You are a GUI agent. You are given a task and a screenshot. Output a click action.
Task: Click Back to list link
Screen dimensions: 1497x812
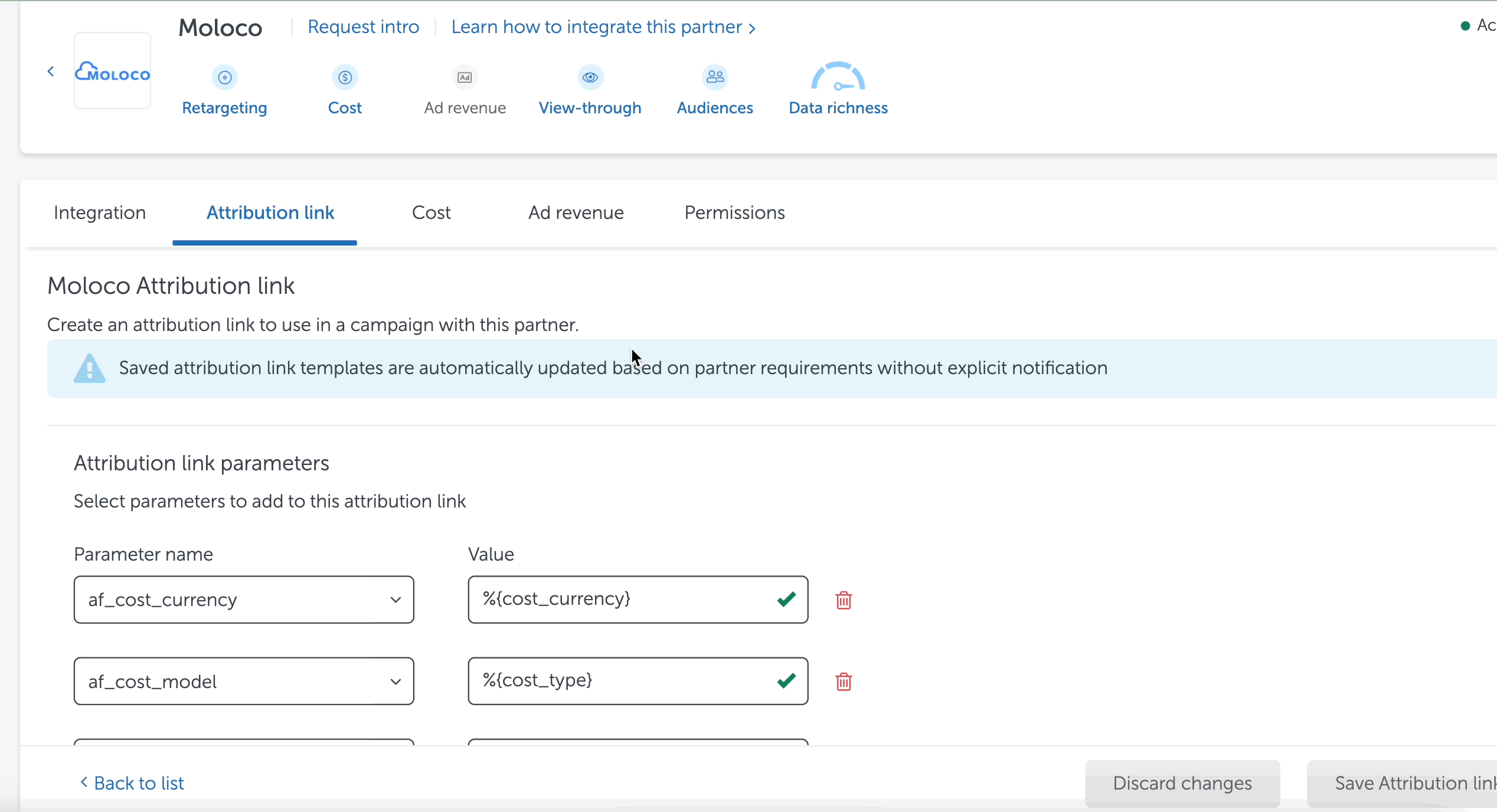coord(132,783)
